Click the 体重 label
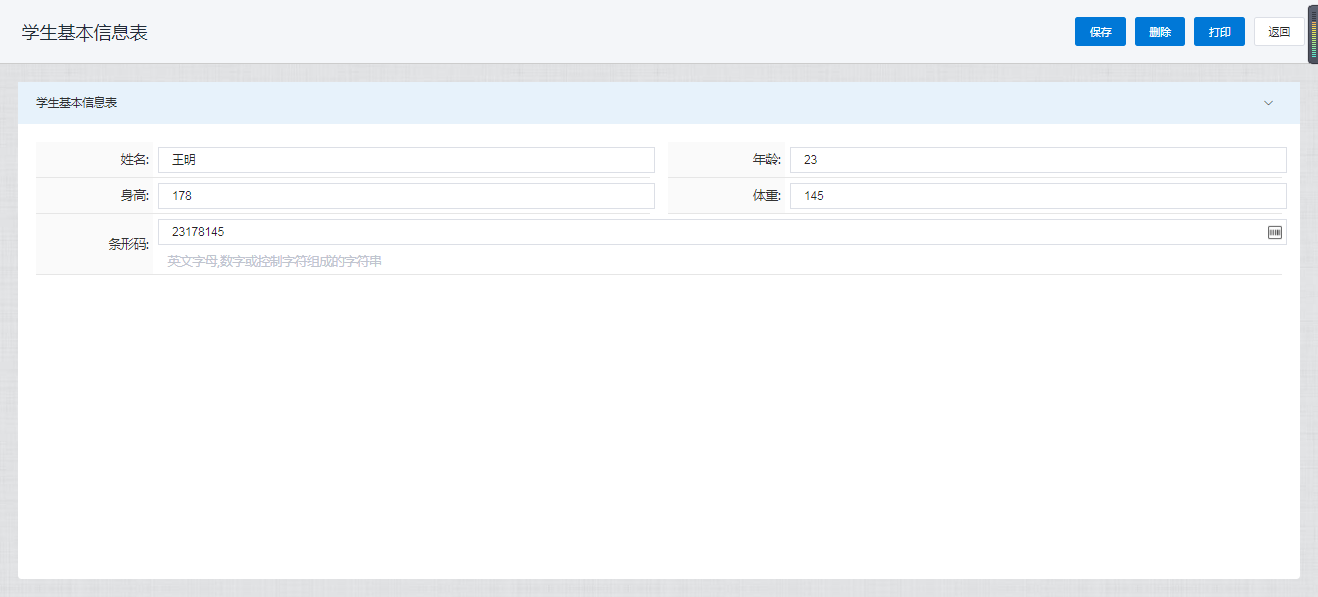1318x597 pixels. tap(767, 196)
